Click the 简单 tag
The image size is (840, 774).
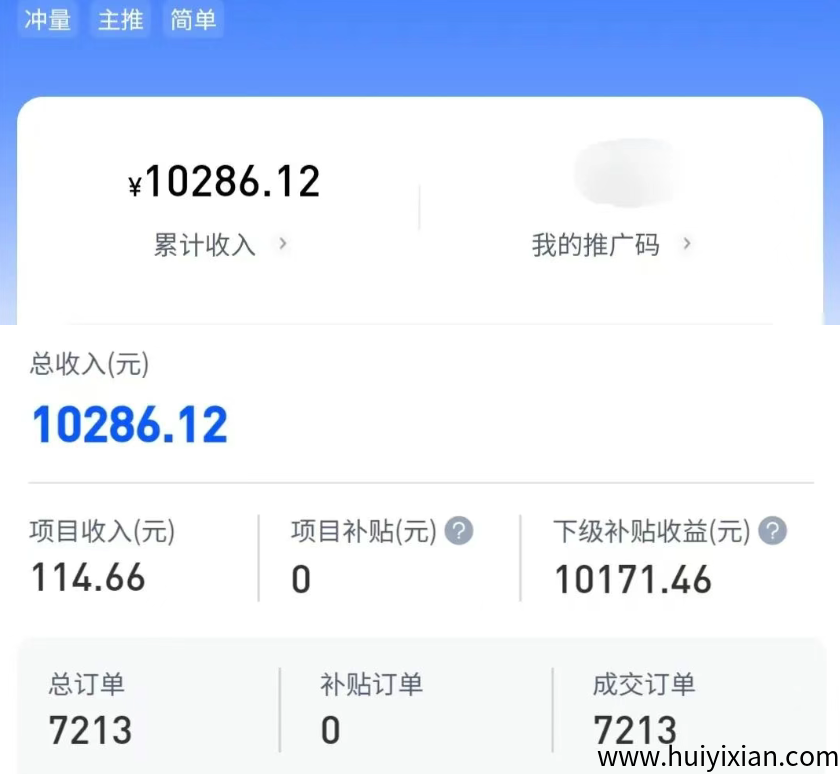pos(193,20)
